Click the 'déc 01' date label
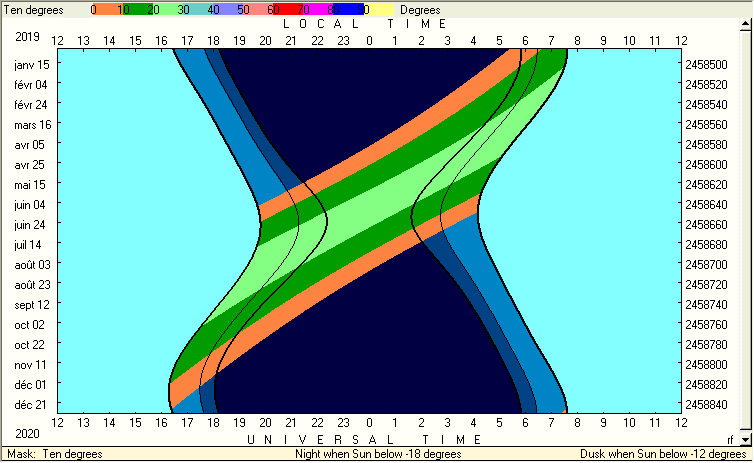The width and height of the screenshot is (754, 463). pyautogui.click(x=30, y=385)
